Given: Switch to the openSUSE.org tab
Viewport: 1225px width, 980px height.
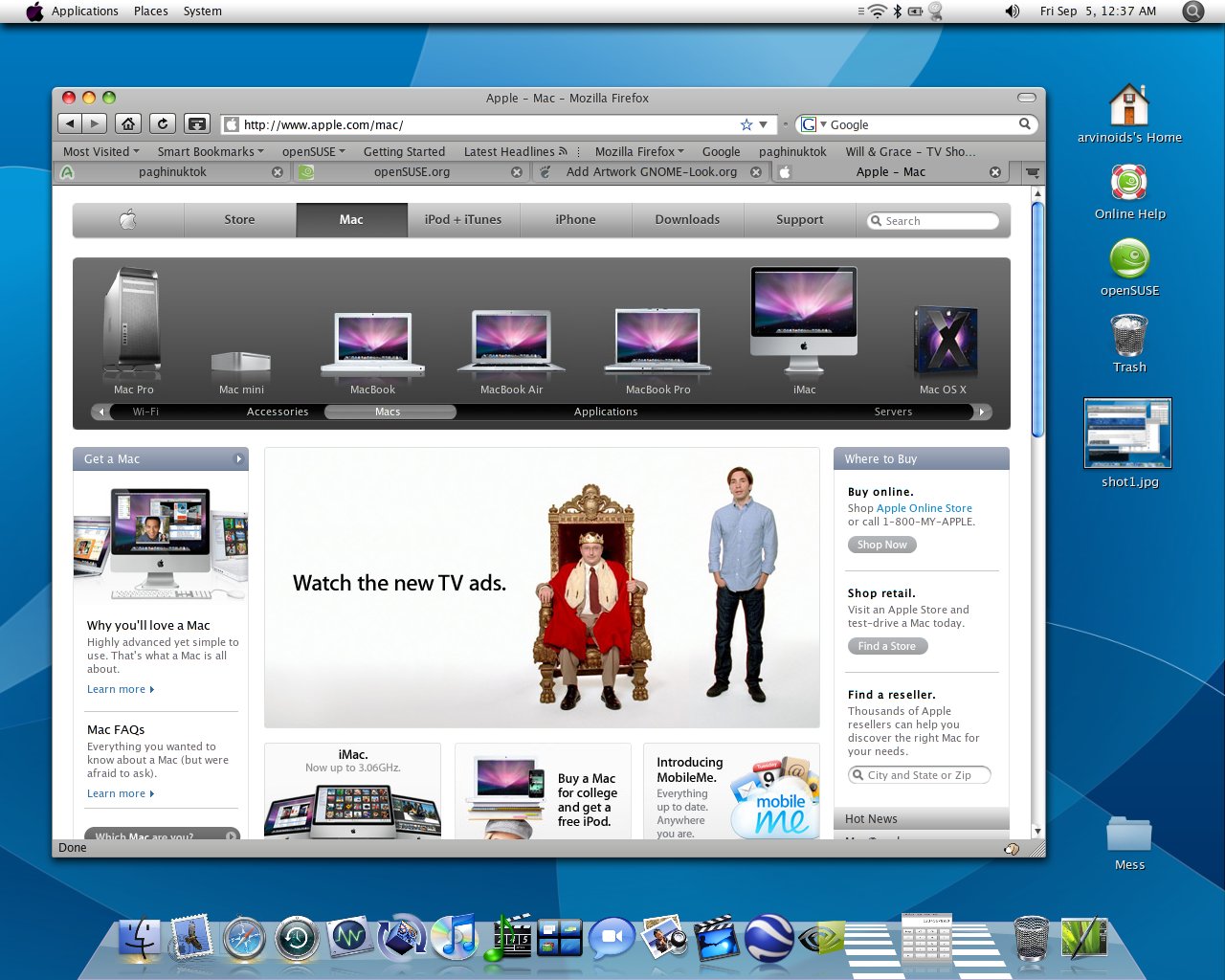Looking at the screenshot, I should [x=412, y=172].
